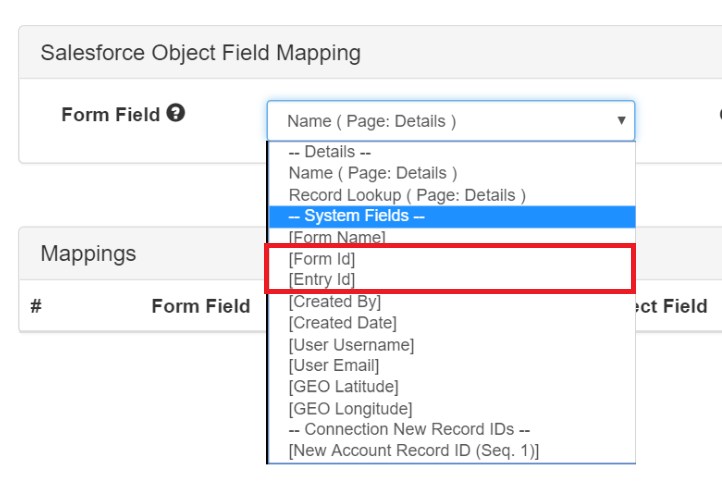Choose 'Name ( Page: Details )' from dropdown list

[451, 173]
